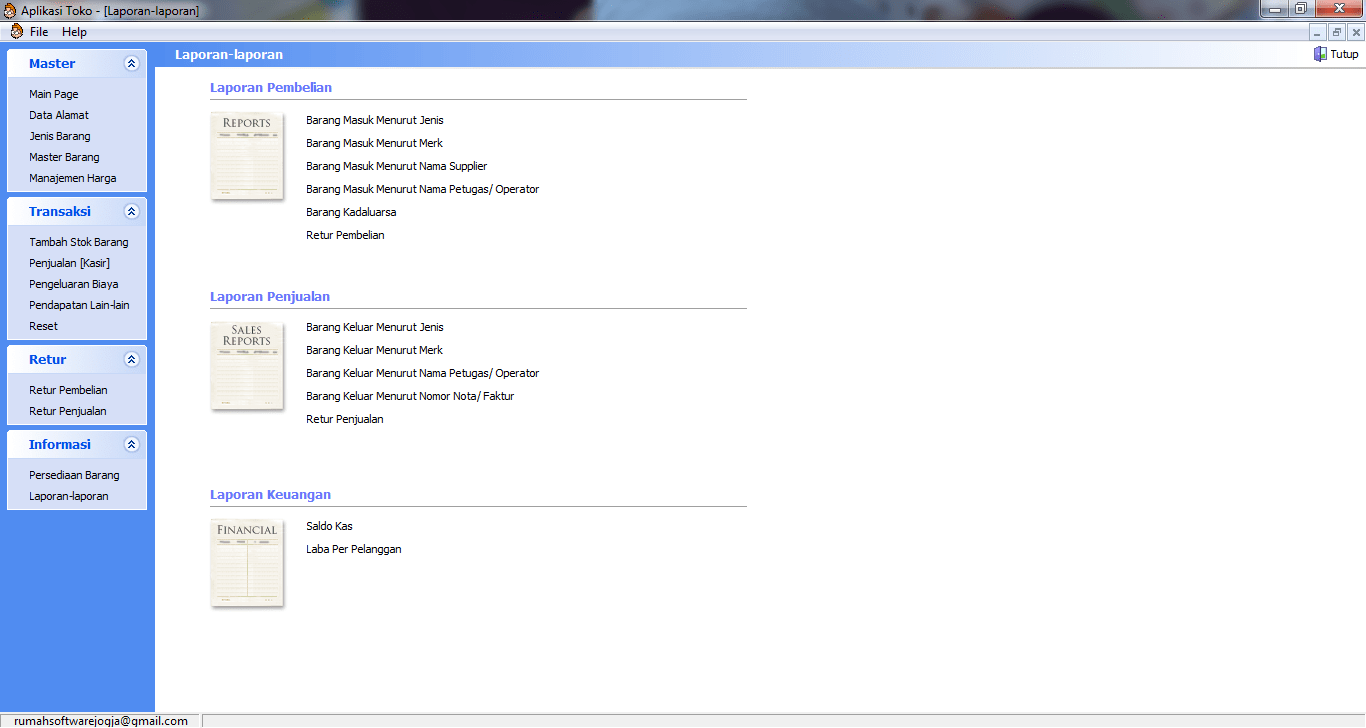This screenshot has height=728, width=1366.
Task: Collapse the Transaksi panel chevron
Action: 131,212
